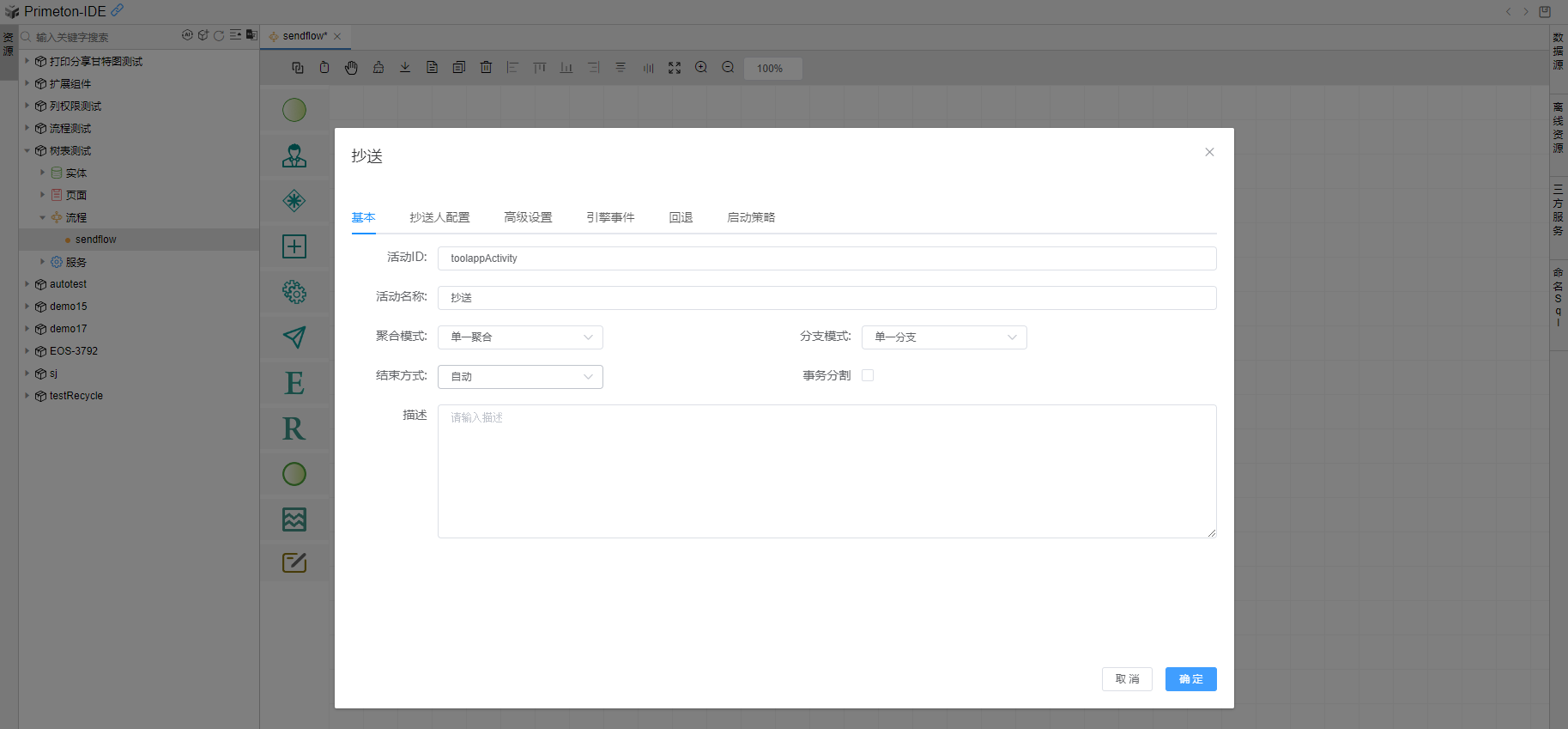This screenshot has height=729, width=1568.
Task: Click the 确定 button
Action: click(1190, 679)
